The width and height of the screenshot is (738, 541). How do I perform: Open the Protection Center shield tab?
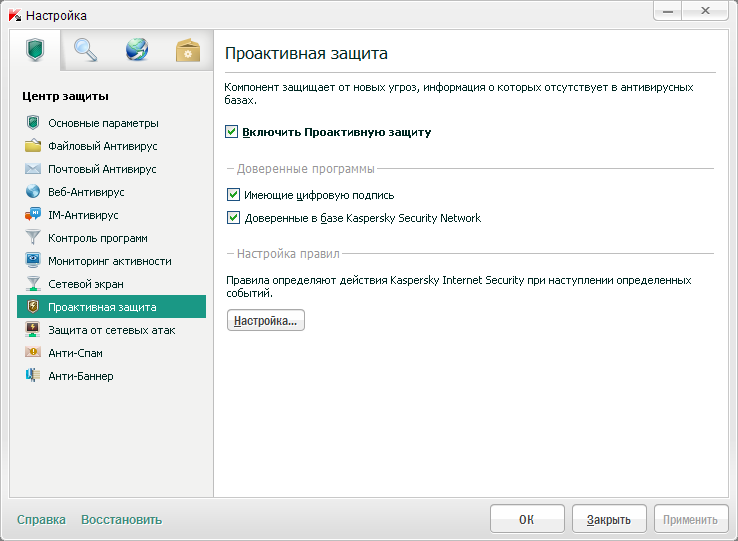pos(36,50)
